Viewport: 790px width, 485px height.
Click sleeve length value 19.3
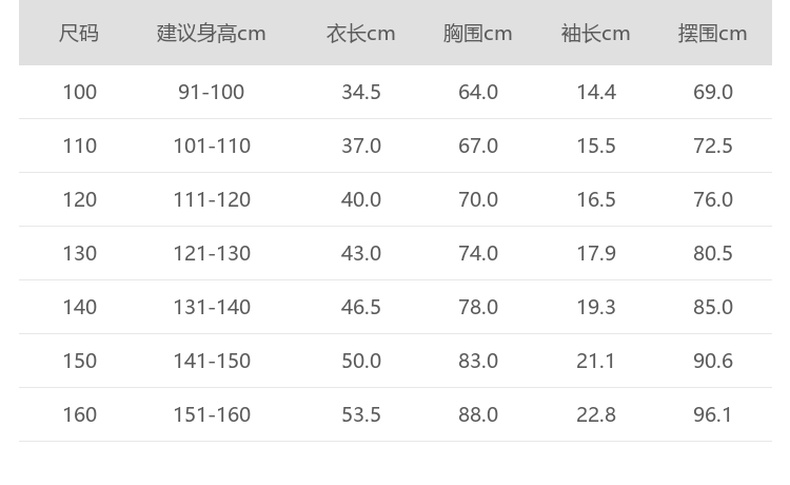pos(596,307)
